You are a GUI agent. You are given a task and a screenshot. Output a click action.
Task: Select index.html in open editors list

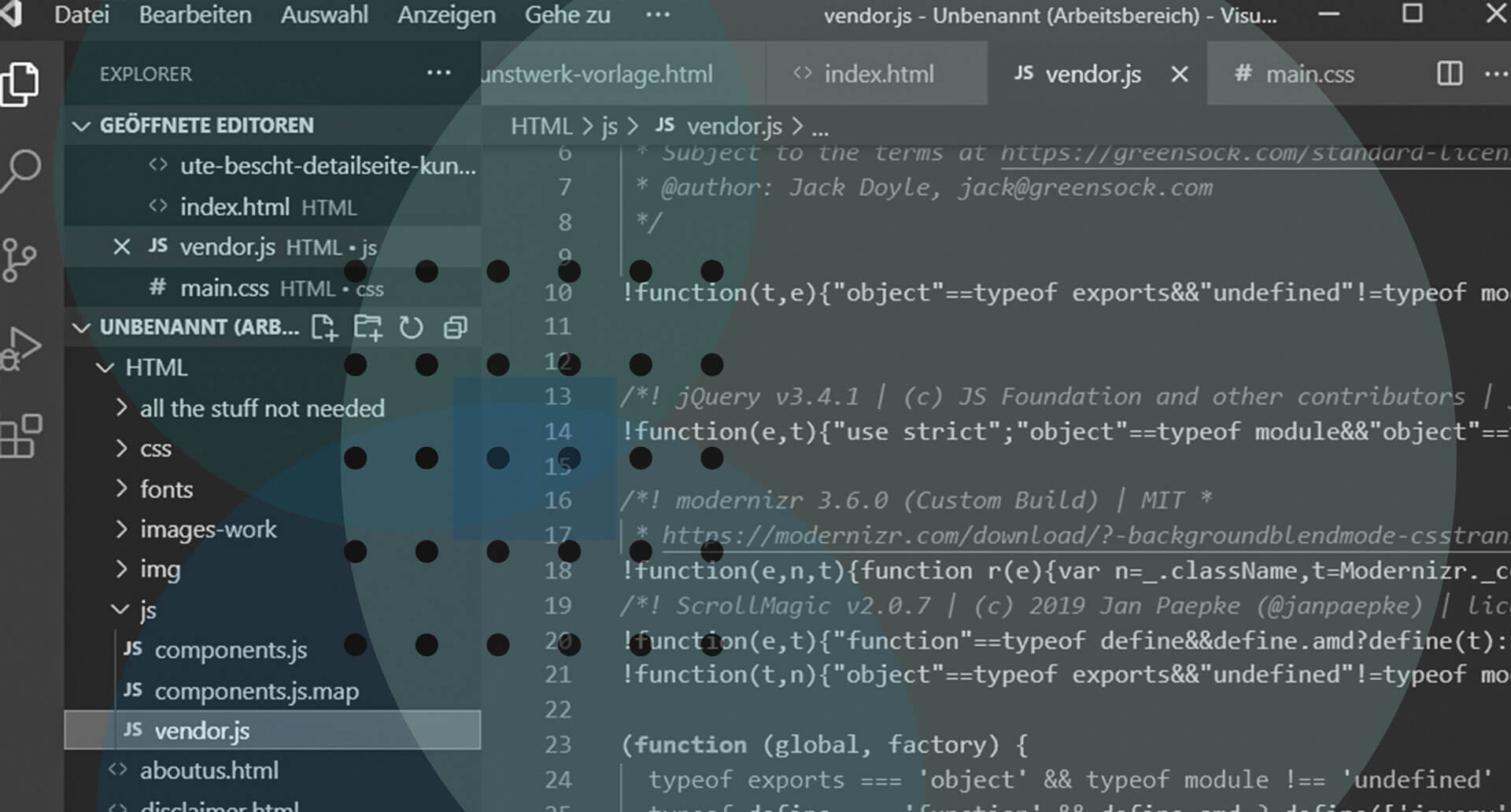click(x=272, y=206)
